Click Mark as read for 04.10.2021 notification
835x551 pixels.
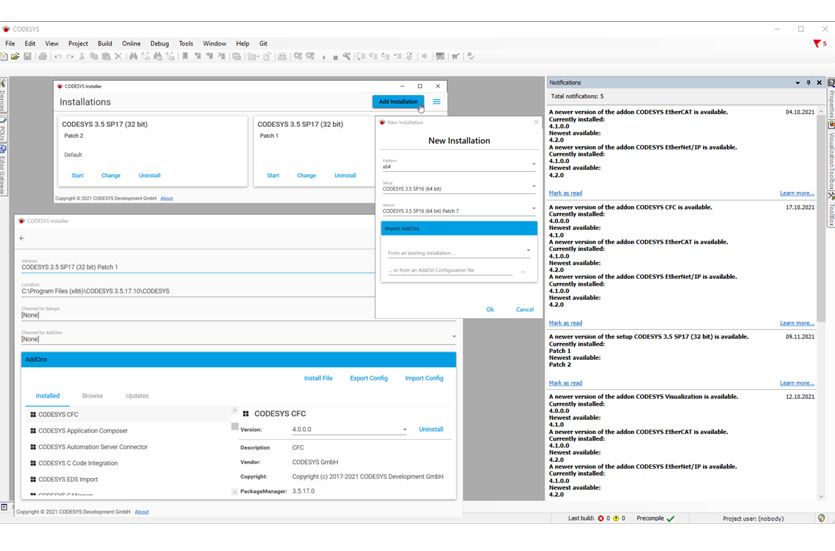point(566,194)
